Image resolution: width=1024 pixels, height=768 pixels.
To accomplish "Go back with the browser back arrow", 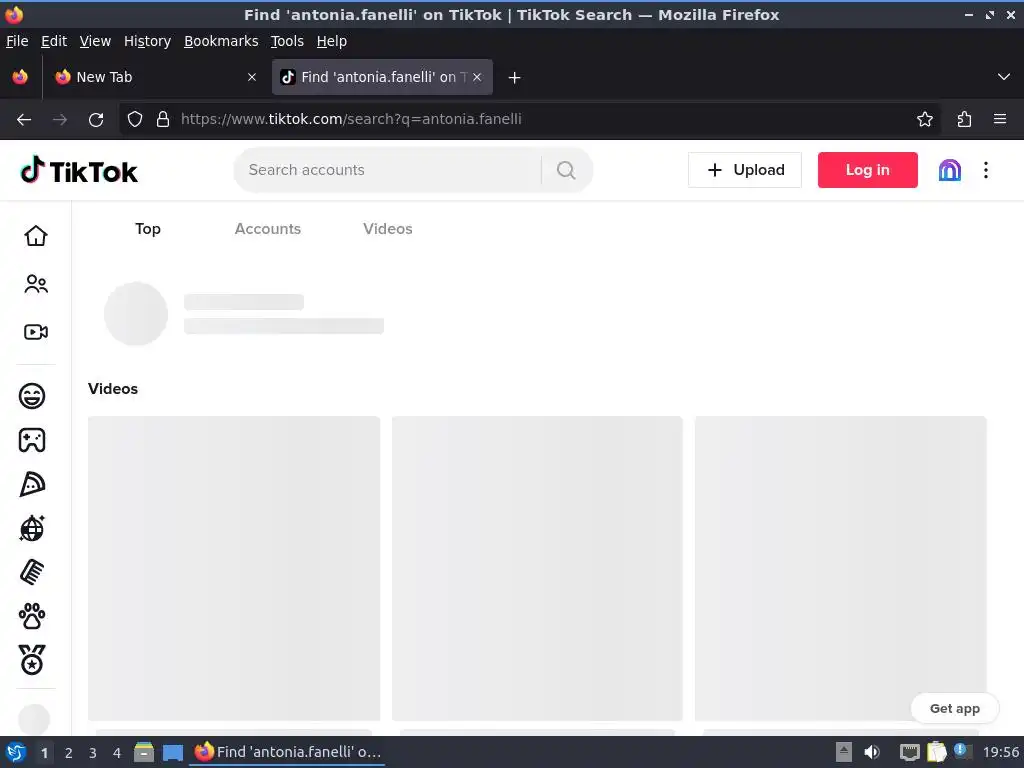I will 24,120.
